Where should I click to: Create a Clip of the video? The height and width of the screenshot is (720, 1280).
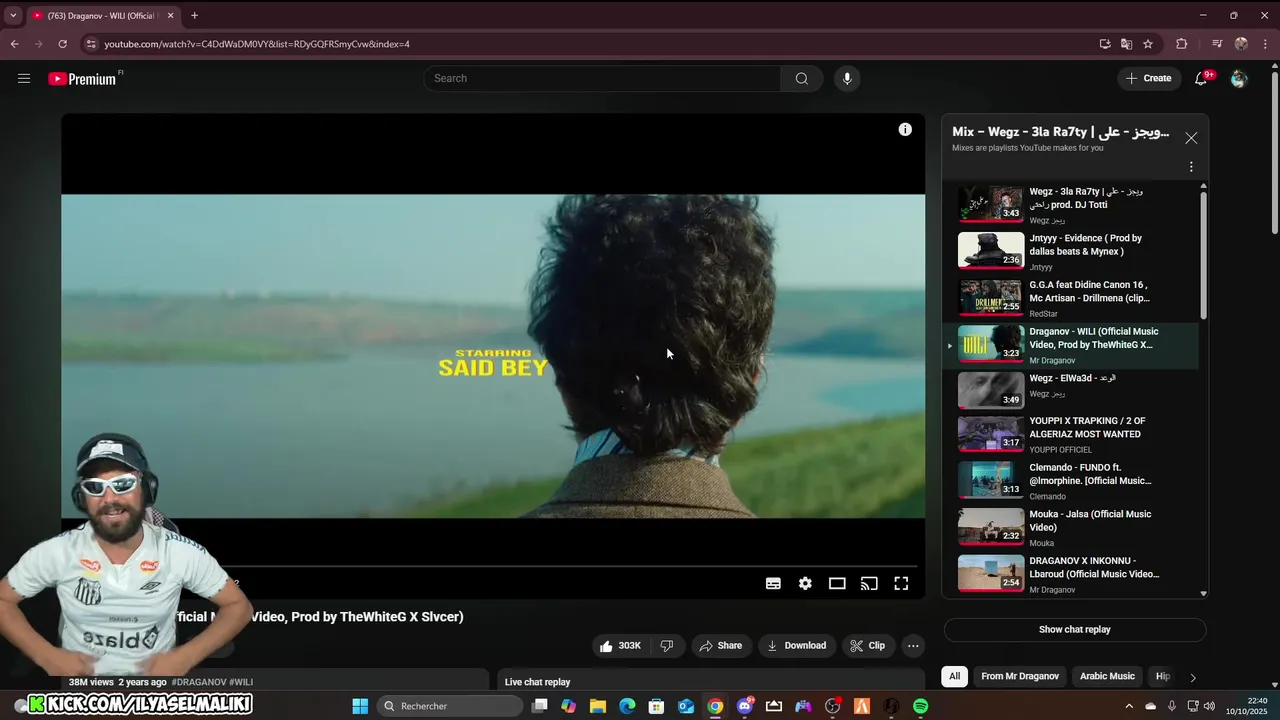(867, 646)
